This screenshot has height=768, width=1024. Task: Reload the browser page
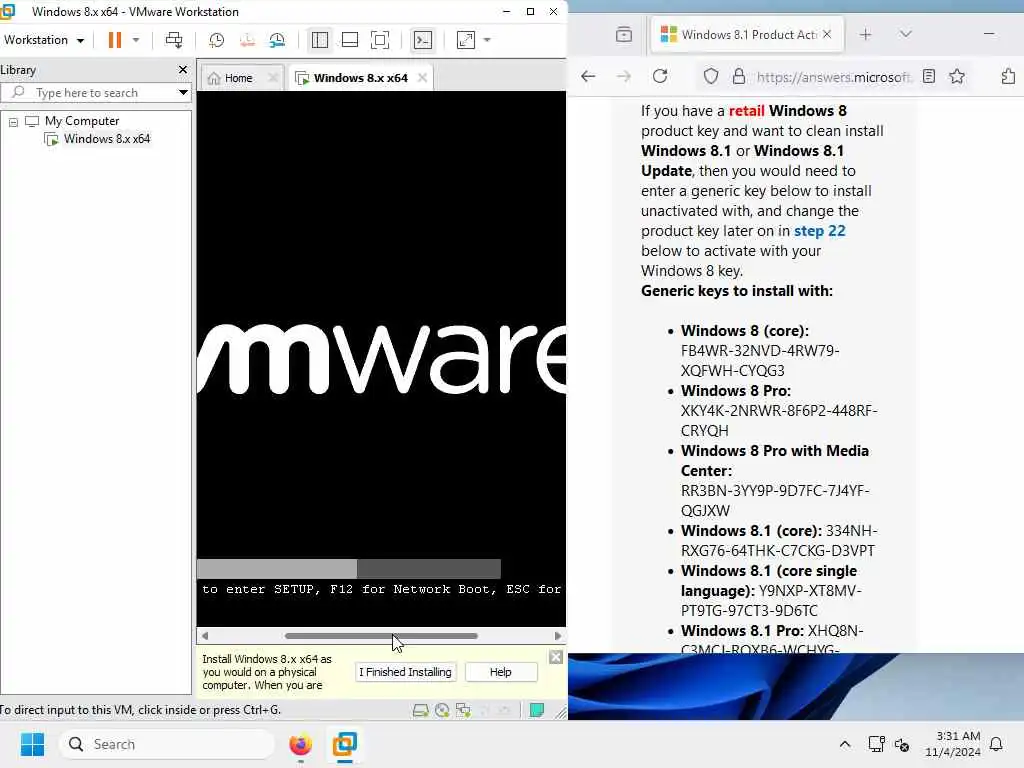pyautogui.click(x=660, y=76)
